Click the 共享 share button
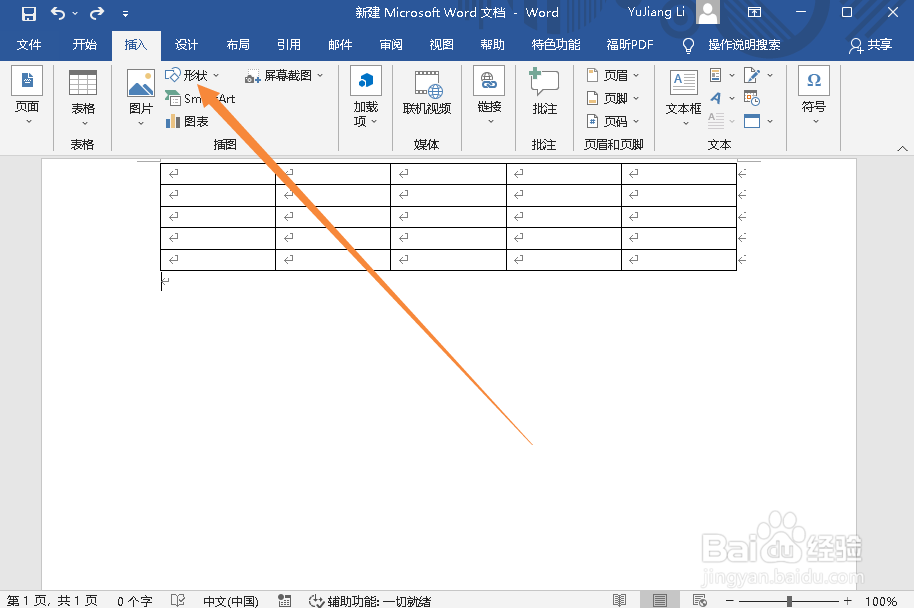The width and height of the screenshot is (914, 608). click(x=871, y=45)
